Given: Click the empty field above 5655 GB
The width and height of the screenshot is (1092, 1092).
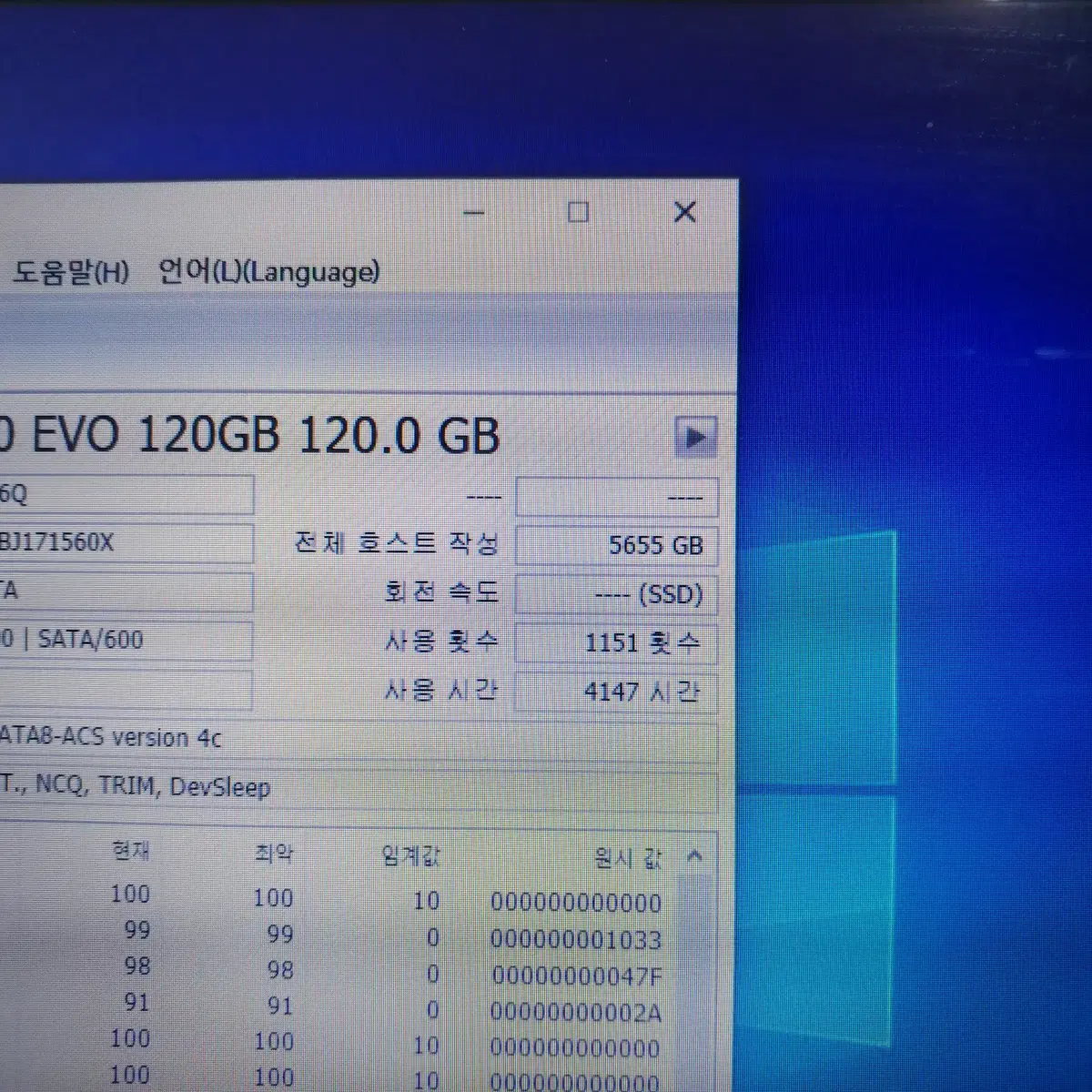Looking at the screenshot, I should click(x=617, y=498).
